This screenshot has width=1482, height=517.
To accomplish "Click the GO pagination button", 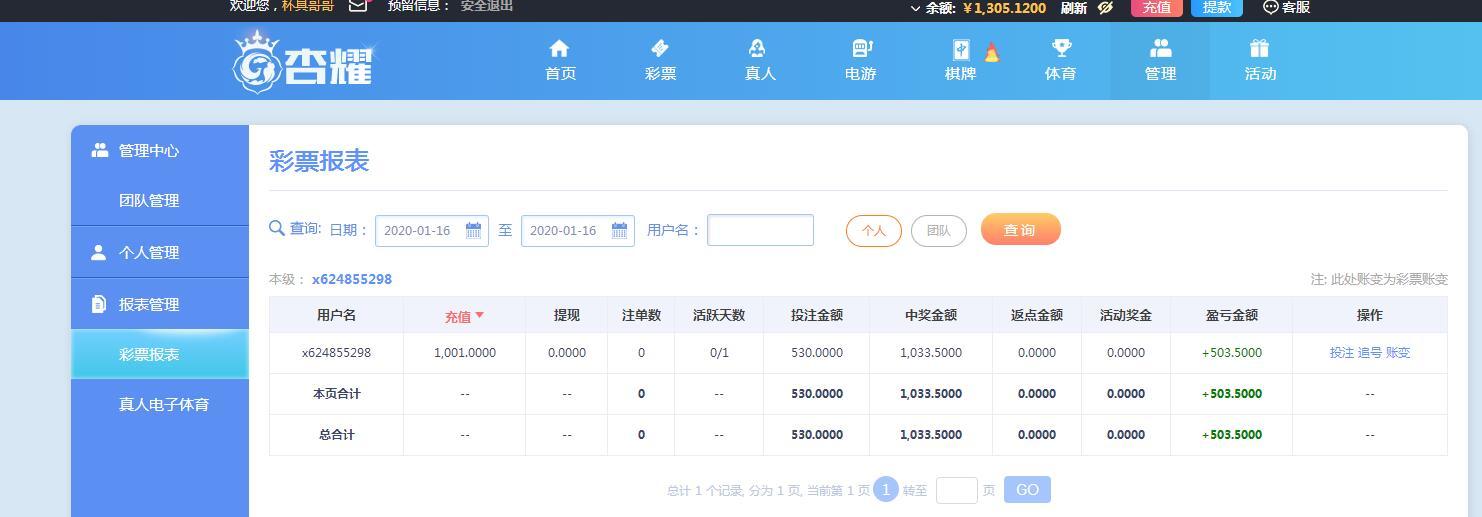I will 1027,490.
